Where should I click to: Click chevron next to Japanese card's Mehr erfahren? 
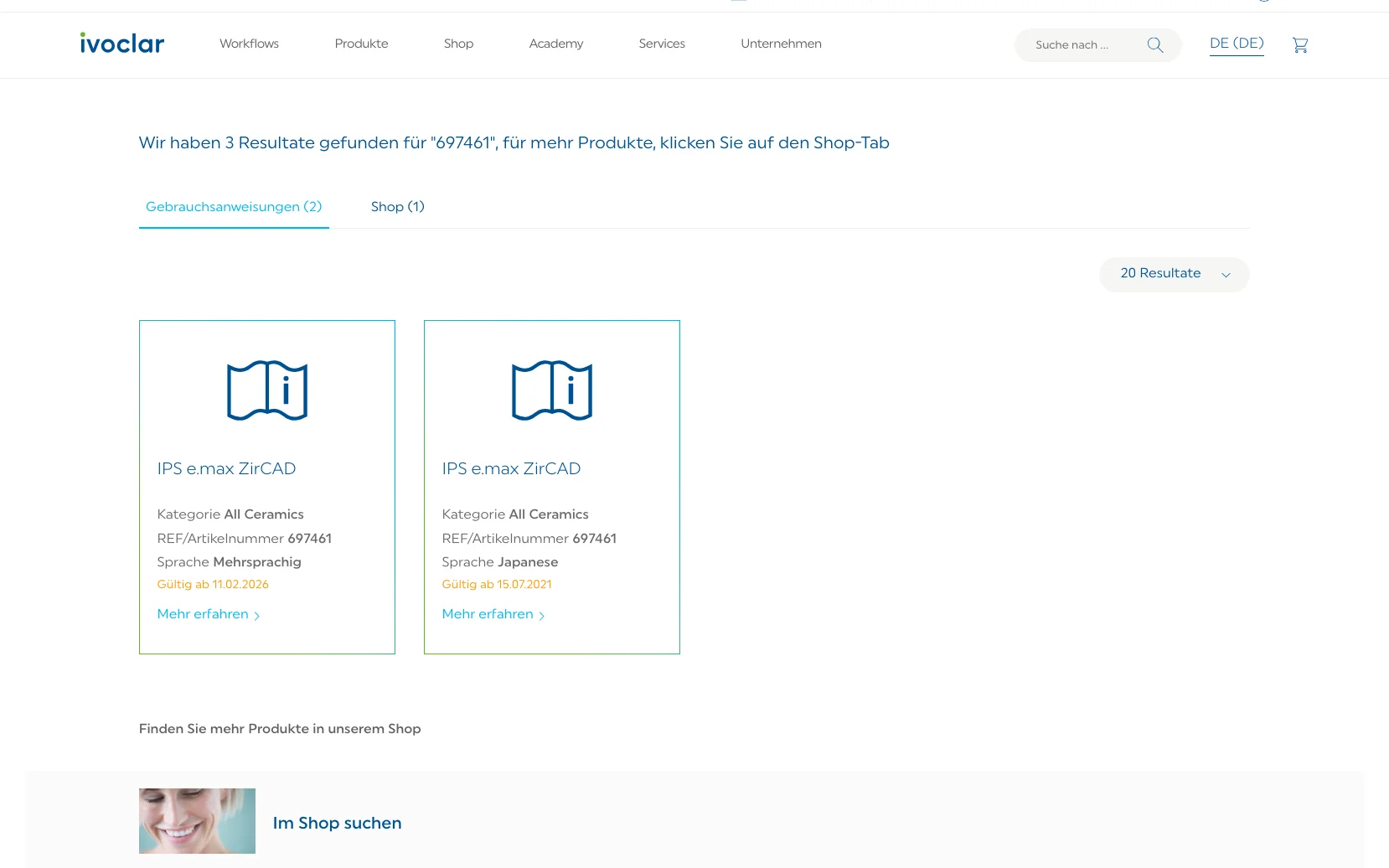pyautogui.click(x=542, y=616)
